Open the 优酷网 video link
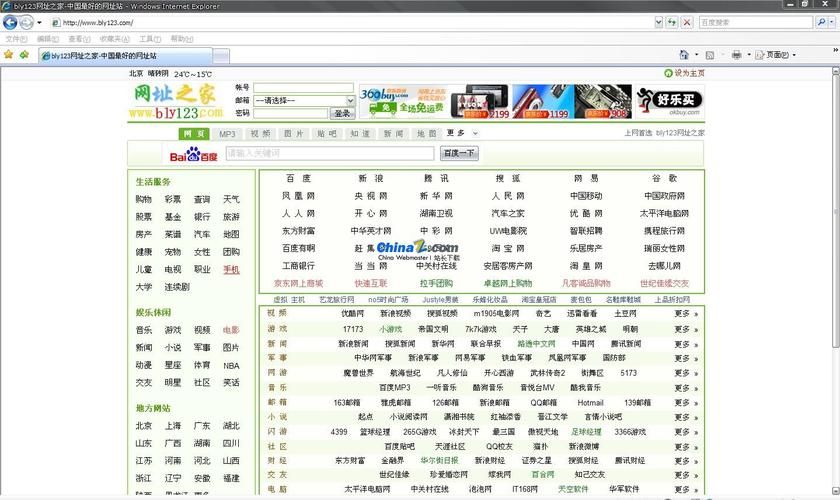The height and width of the screenshot is (500, 840). click(x=352, y=314)
